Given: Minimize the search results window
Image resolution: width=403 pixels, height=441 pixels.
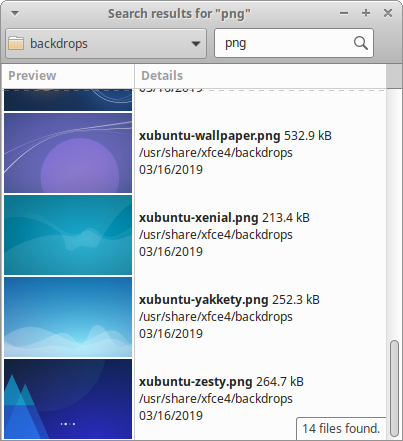Looking at the screenshot, I should (x=344, y=13).
